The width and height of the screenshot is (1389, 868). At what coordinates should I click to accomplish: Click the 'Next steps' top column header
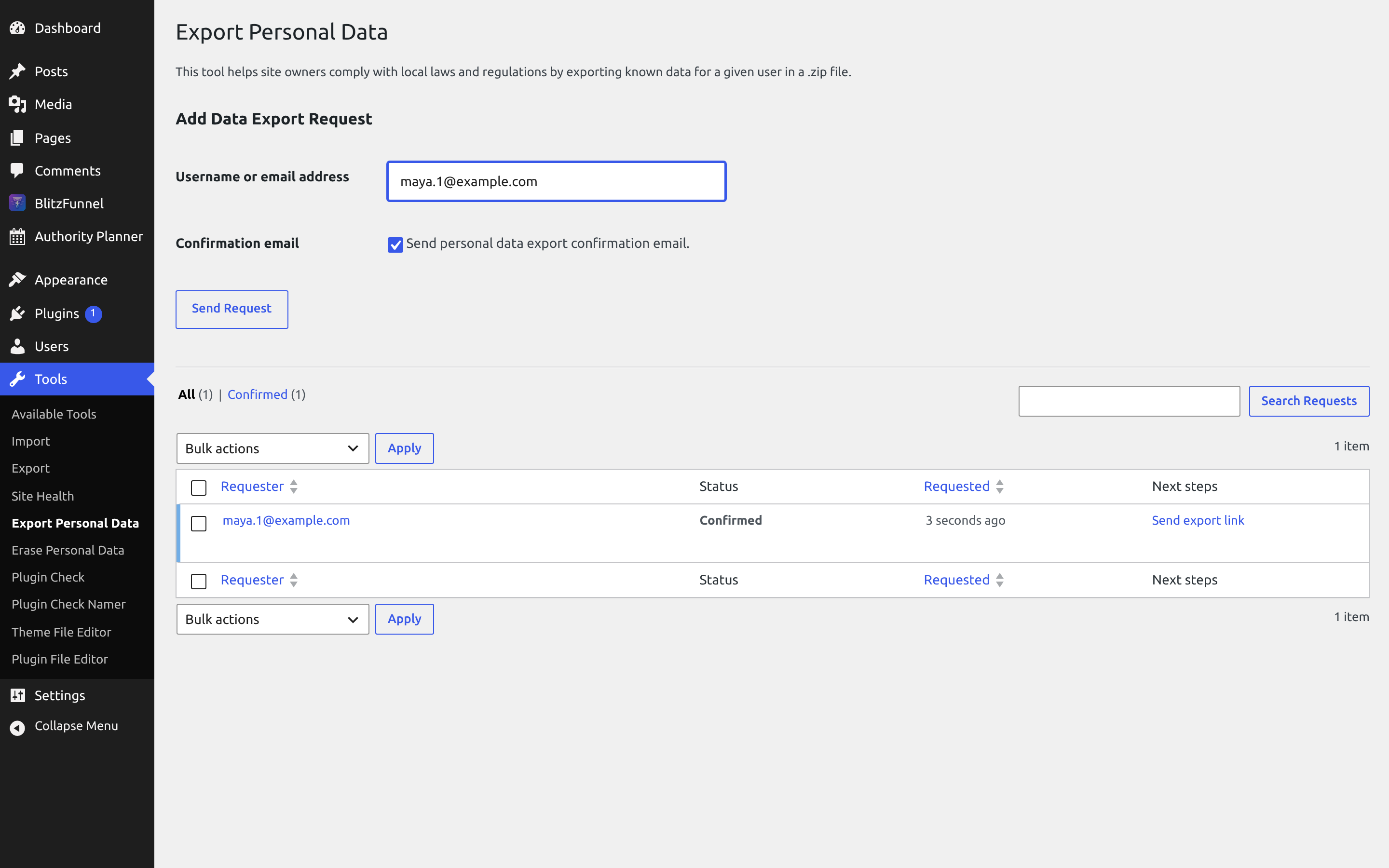[x=1185, y=486]
